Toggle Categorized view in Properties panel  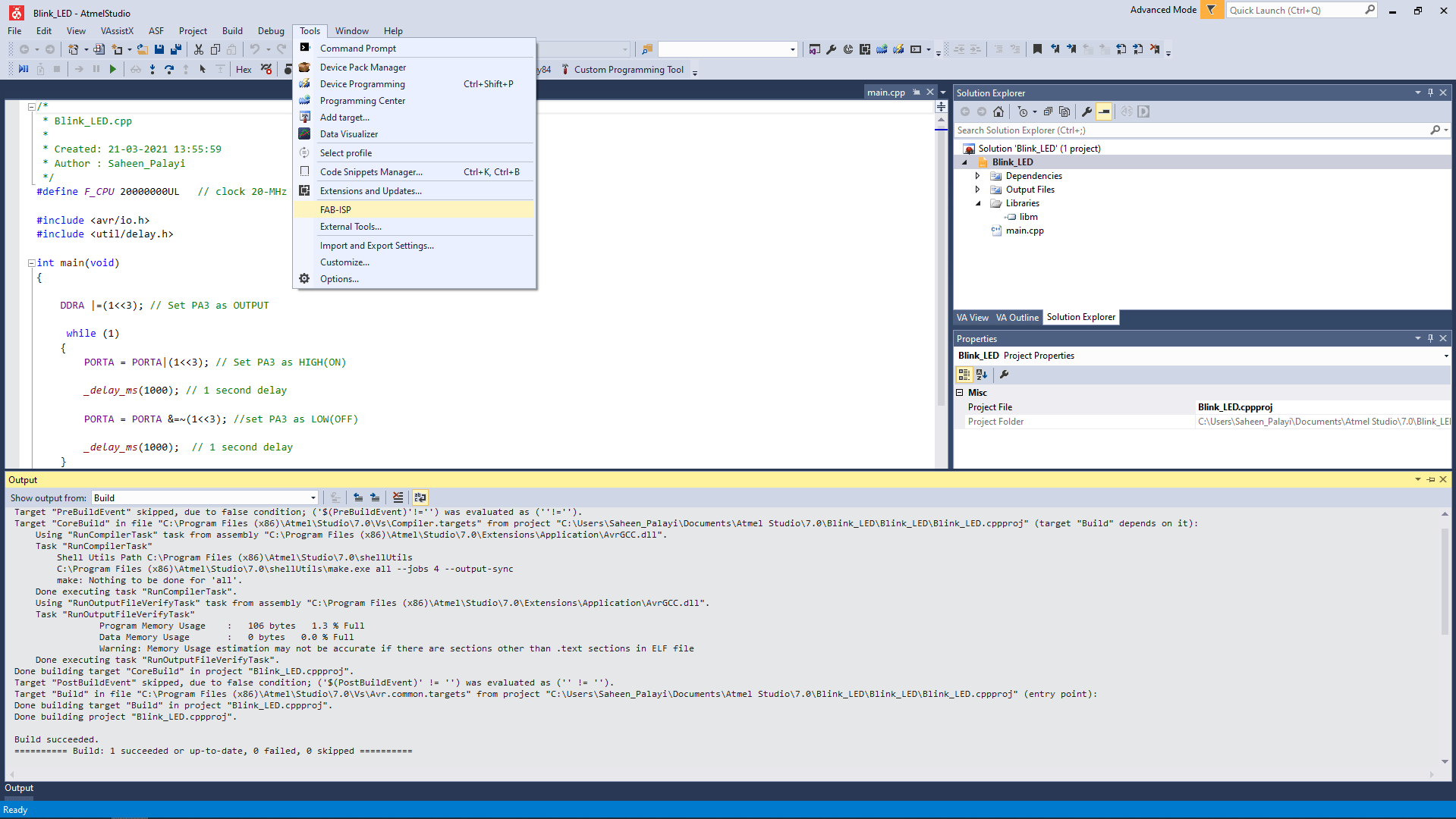coord(964,375)
